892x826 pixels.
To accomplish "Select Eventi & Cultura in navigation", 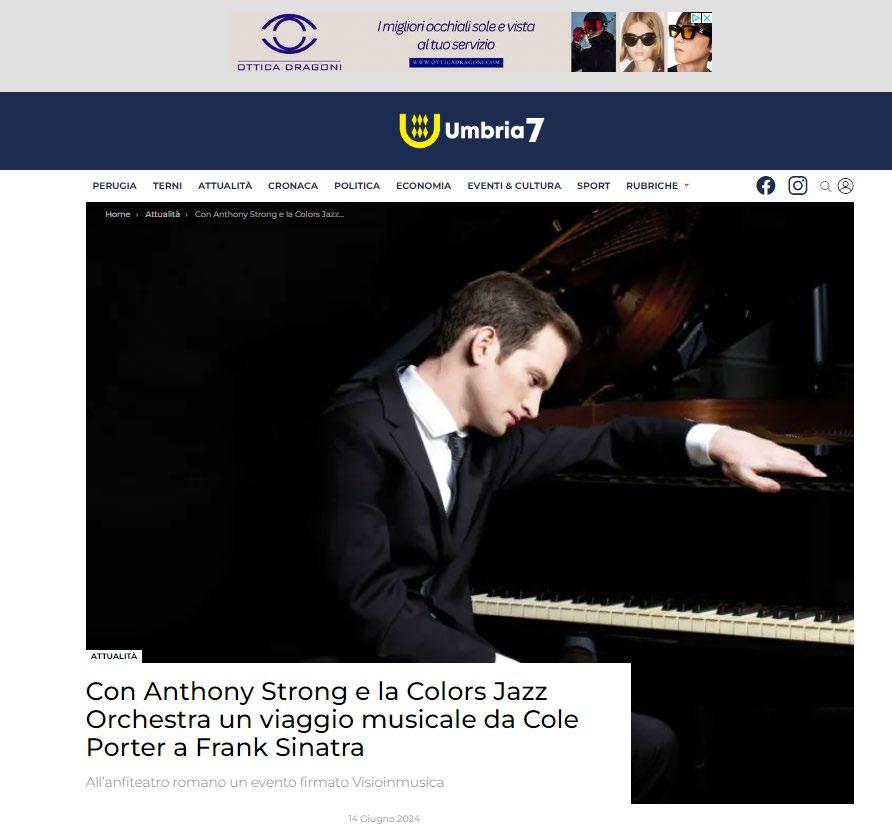I will click(x=514, y=186).
